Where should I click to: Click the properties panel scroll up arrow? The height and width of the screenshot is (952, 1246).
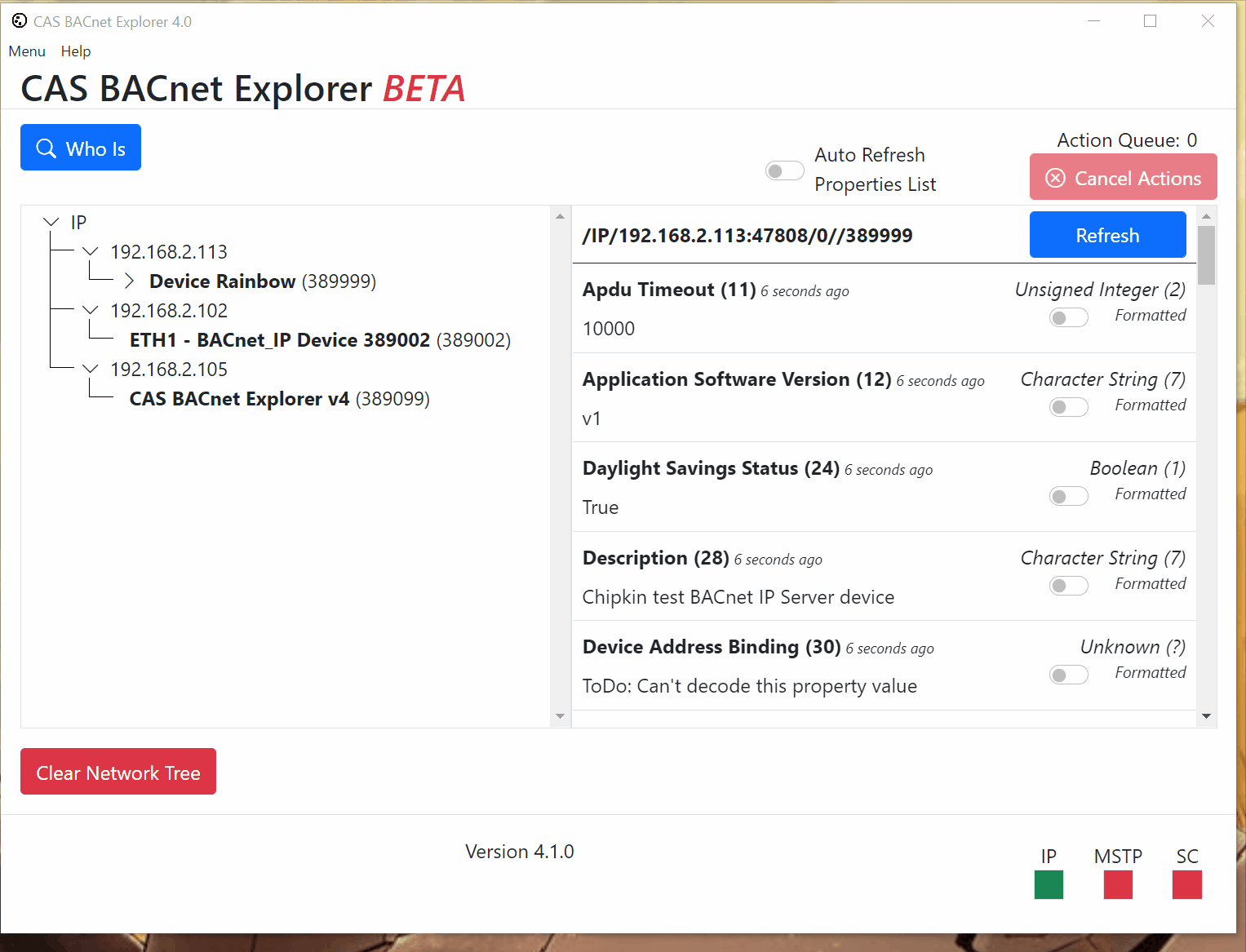[x=1206, y=216]
